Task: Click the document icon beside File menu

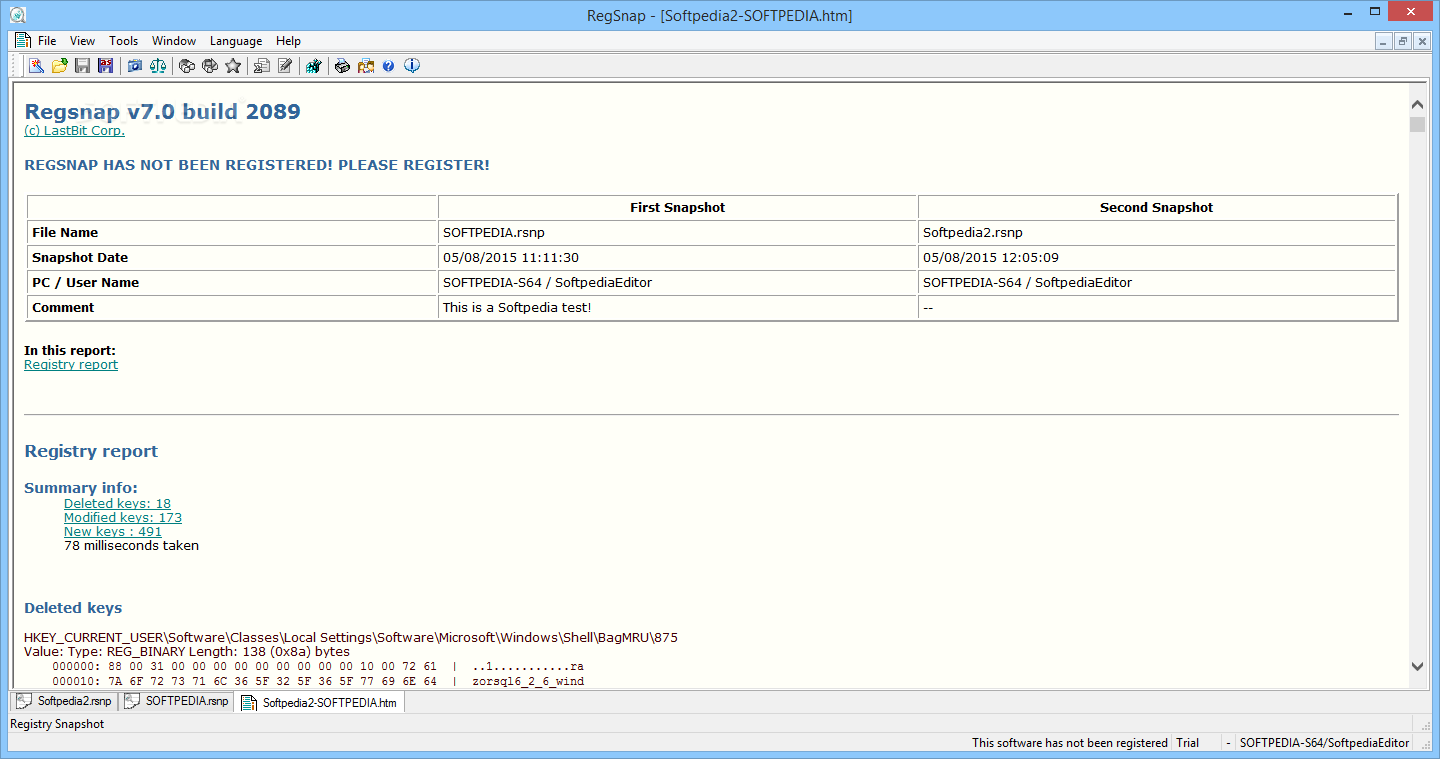Action: (x=22, y=41)
